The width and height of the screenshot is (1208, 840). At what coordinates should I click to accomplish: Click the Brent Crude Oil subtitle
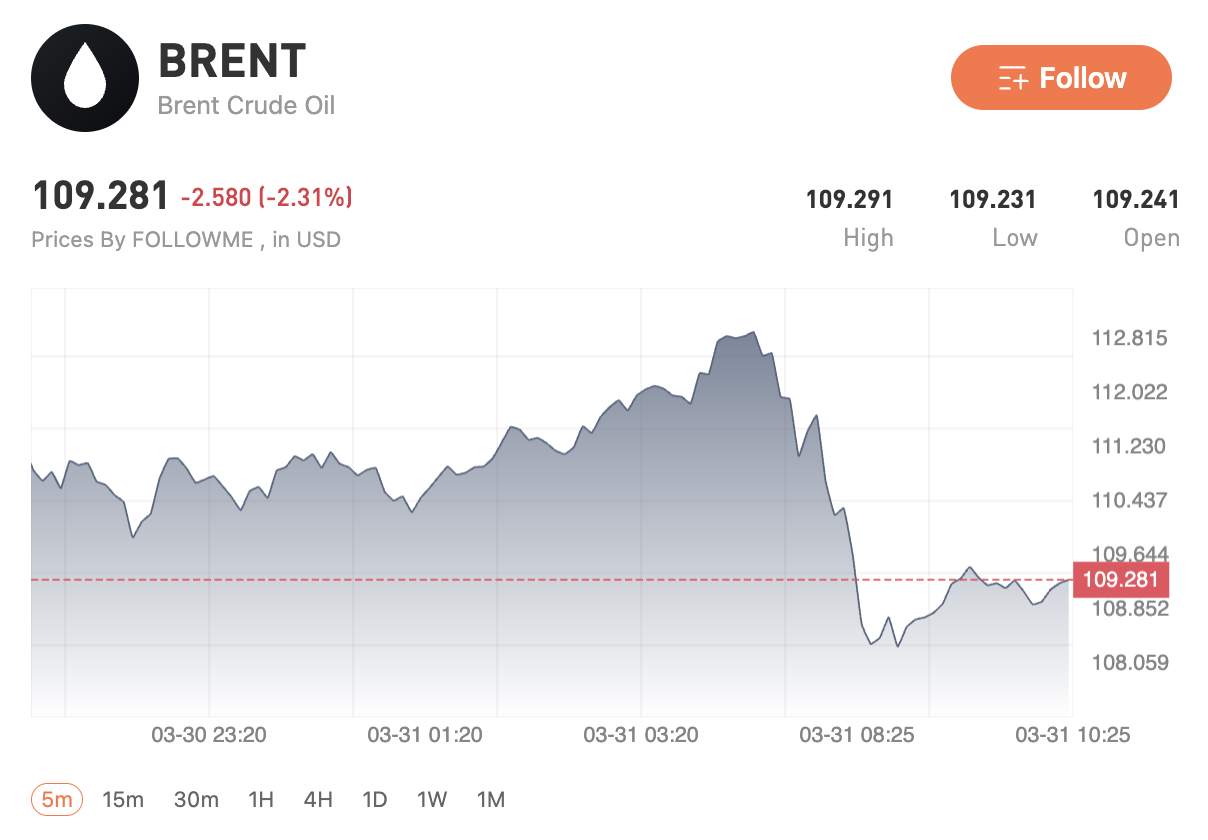246,105
